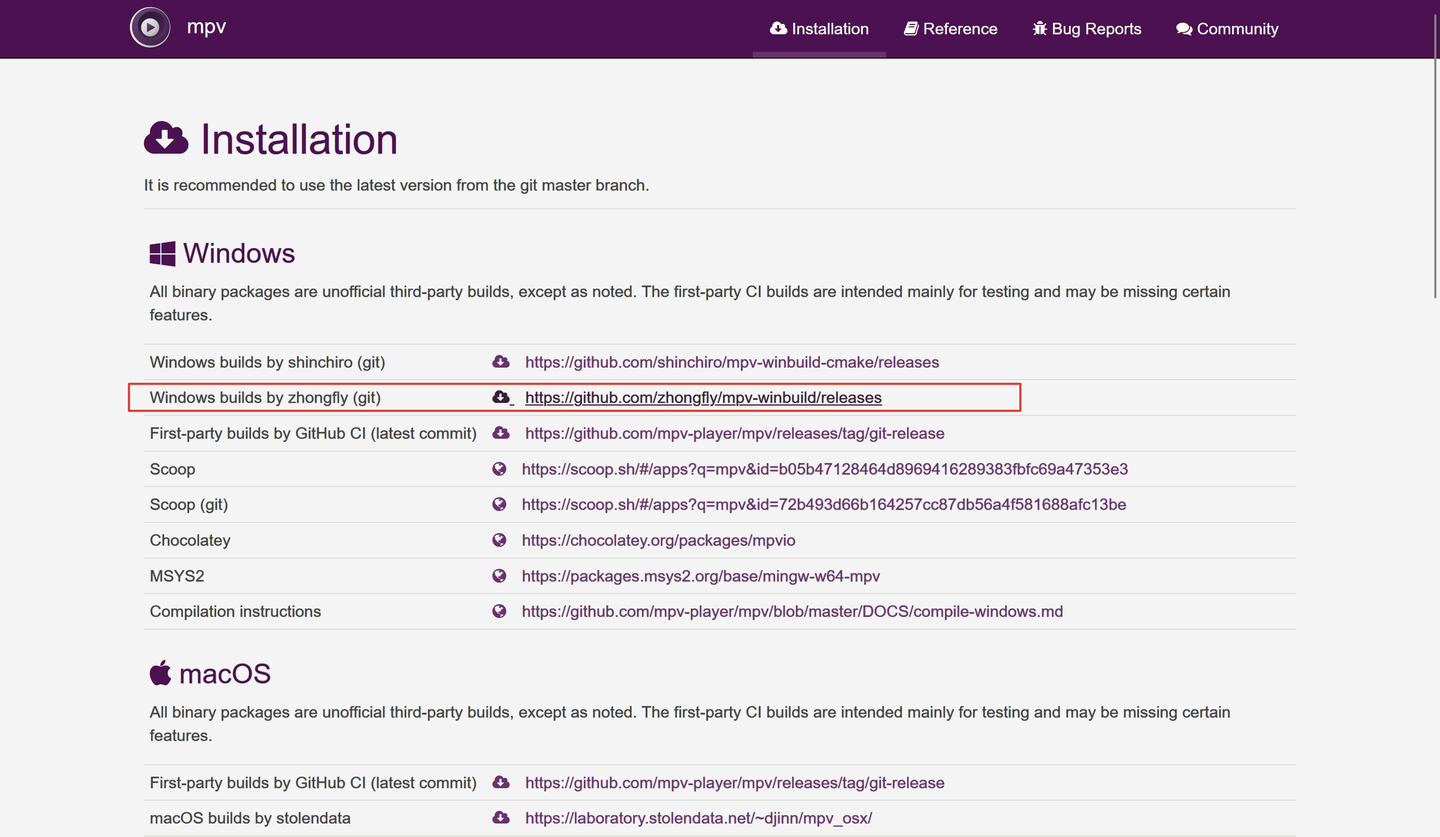This screenshot has height=837, width=1440.
Task: Click the Apple logo icon beside the macOS heading
Action: 160,673
